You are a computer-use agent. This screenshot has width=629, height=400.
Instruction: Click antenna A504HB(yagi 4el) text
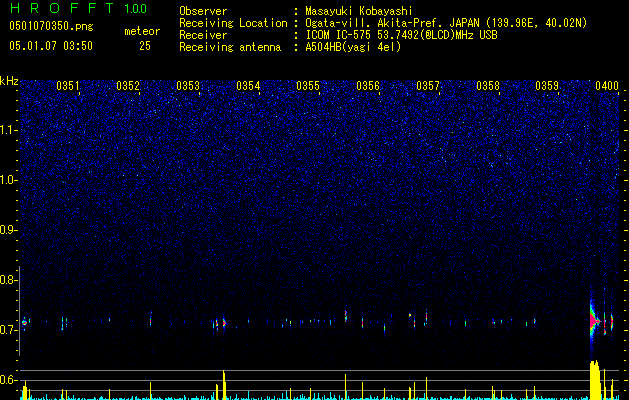[x=353, y=47]
